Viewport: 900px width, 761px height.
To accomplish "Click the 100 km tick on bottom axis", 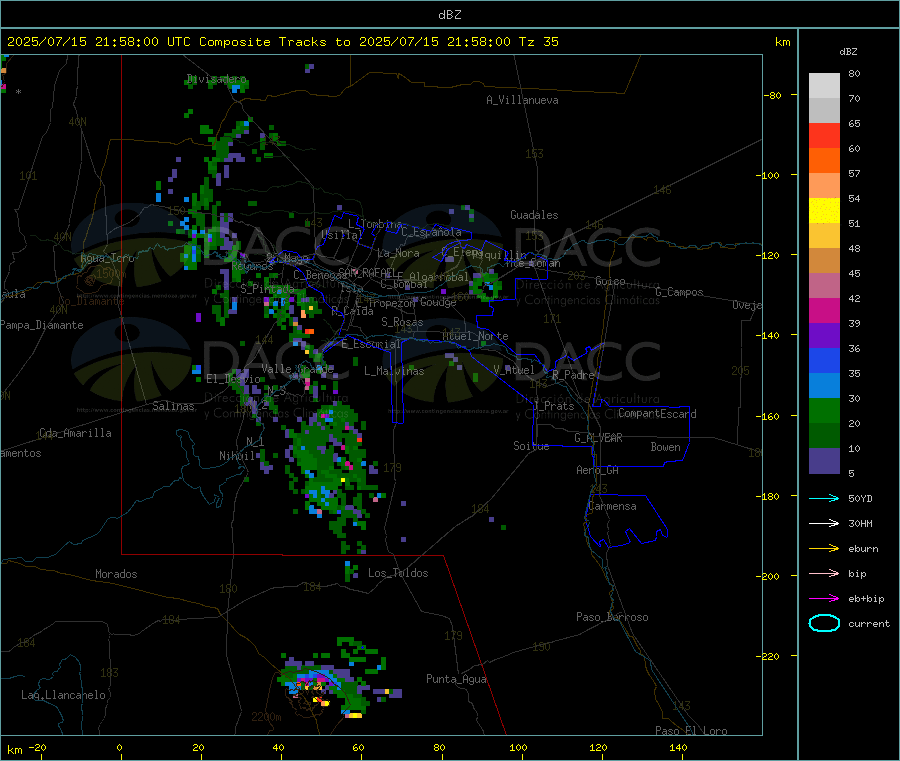I will (518, 747).
